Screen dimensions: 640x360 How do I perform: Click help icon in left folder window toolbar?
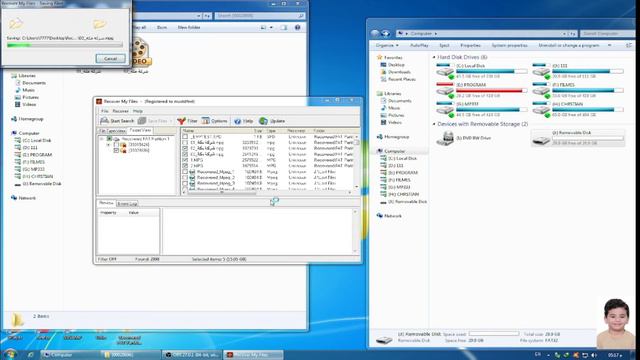tap(298, 27)
